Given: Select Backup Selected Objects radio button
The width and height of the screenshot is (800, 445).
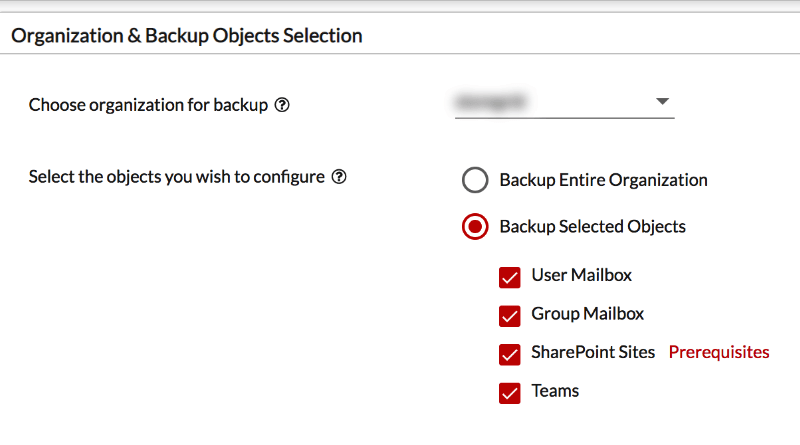Looking at the screenshot, I should coord(475,226).
